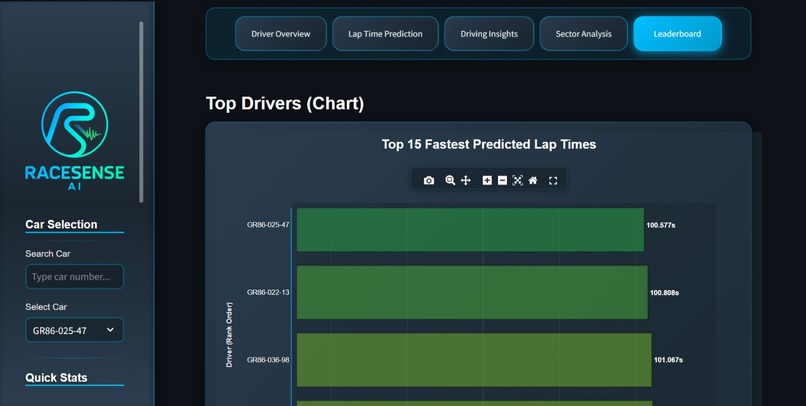
Task: Click the 100.577s bar value label
Action: tap(661, 225)
